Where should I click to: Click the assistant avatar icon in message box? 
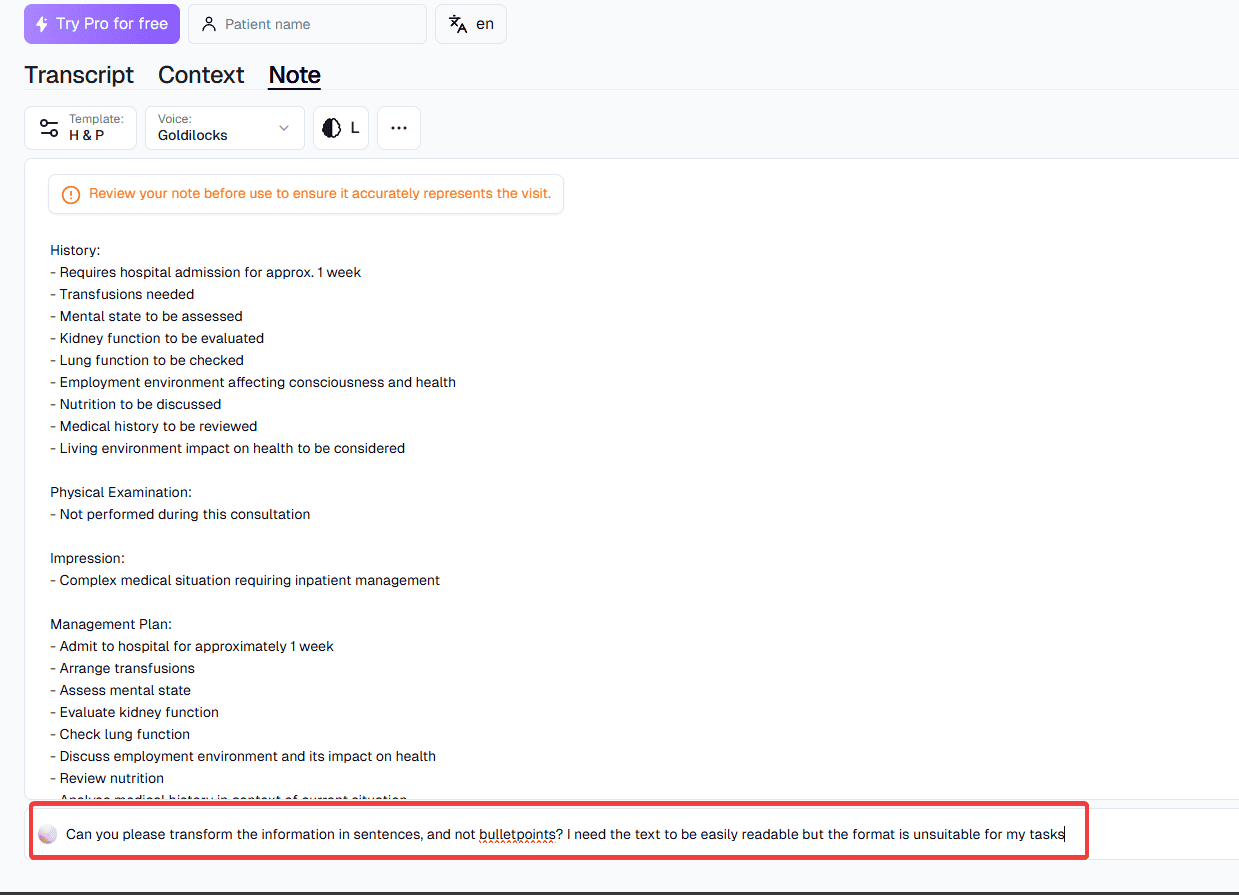click(x=47, y=834)
